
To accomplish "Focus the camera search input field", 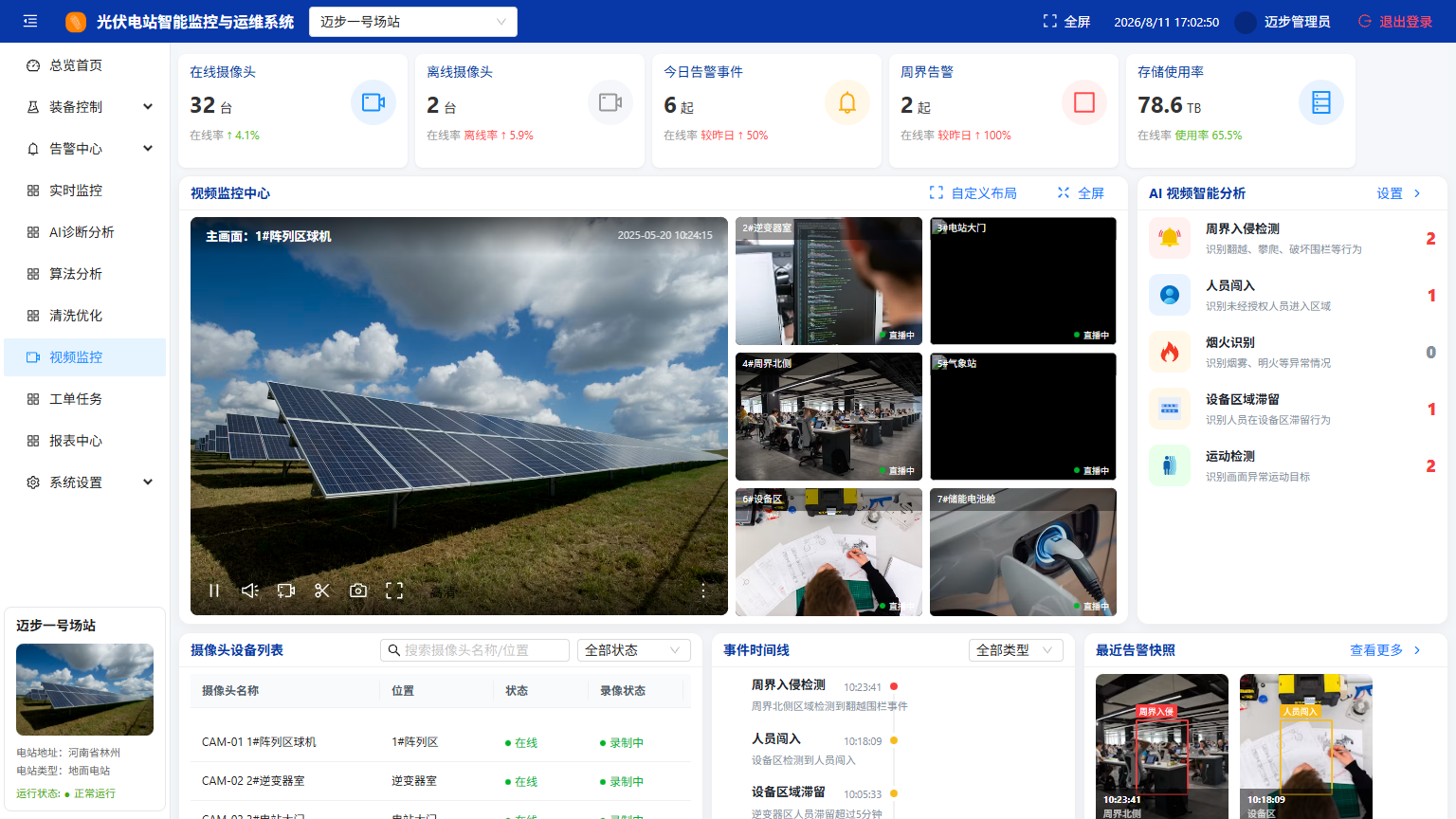I will coord(475,650).
